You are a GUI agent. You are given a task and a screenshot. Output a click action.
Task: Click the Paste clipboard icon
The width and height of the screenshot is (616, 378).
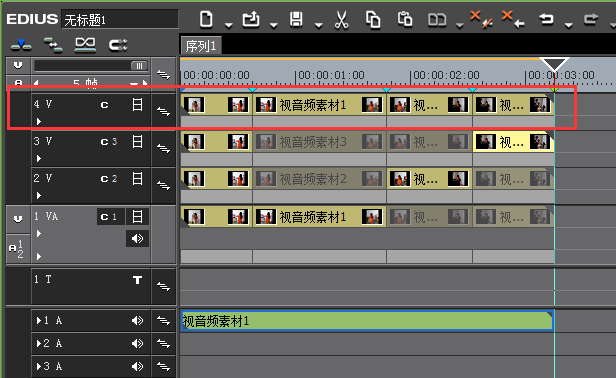pos(405,19)
